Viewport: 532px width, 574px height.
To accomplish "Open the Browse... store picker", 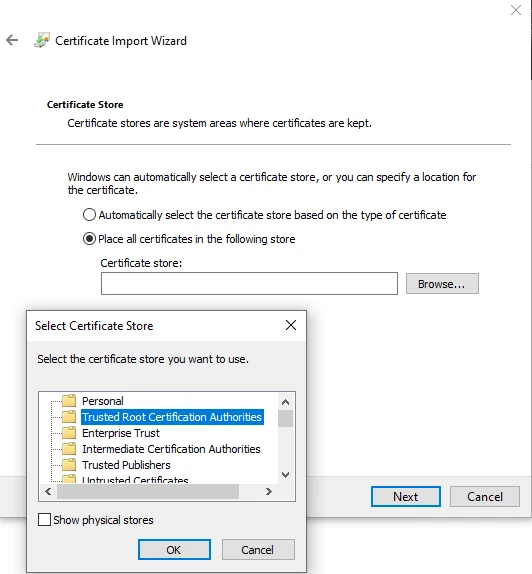I will (x=442, y=284).
